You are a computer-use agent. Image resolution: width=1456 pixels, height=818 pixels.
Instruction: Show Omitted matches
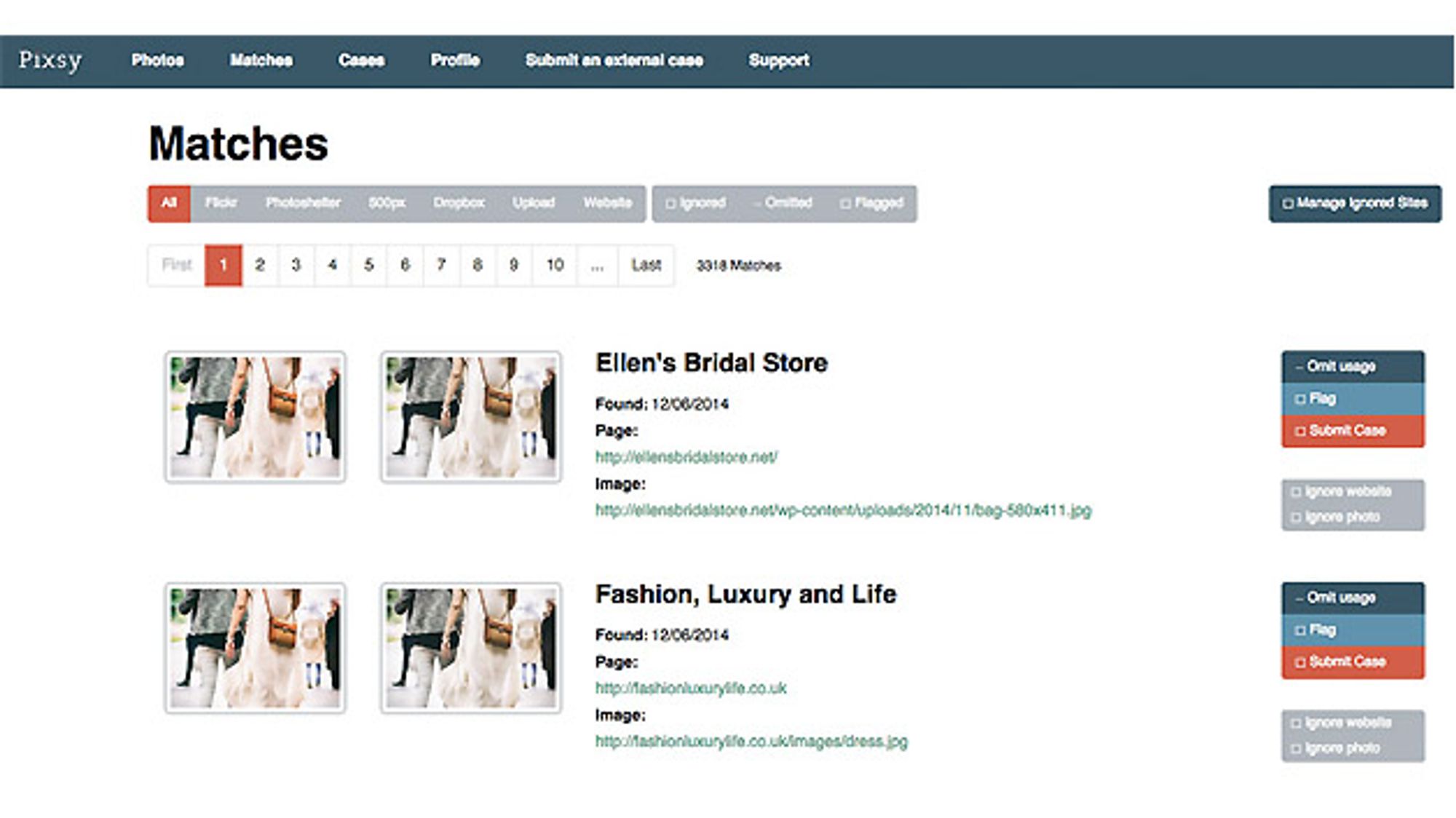(783, 203)
